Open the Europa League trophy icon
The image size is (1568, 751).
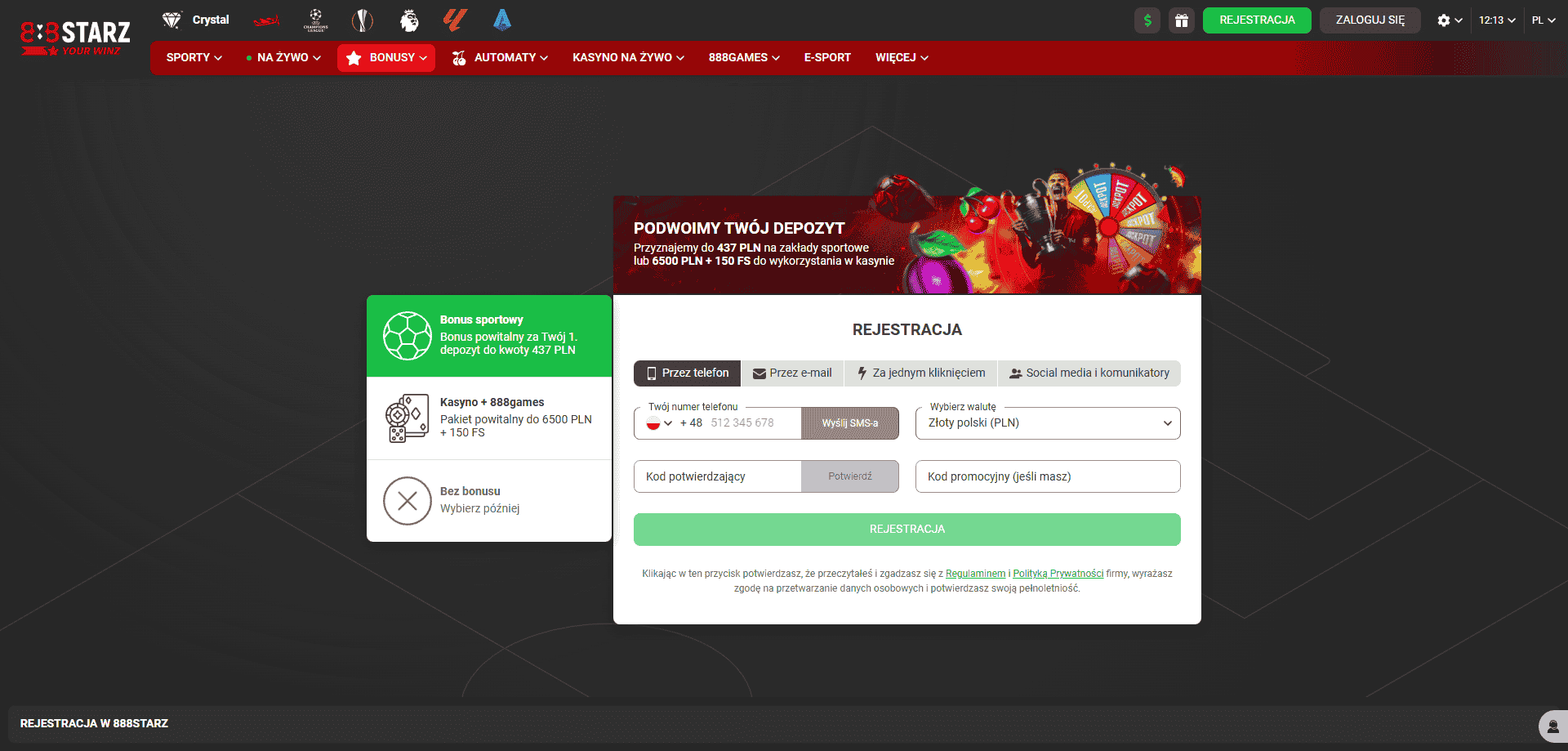click(362, 20)
